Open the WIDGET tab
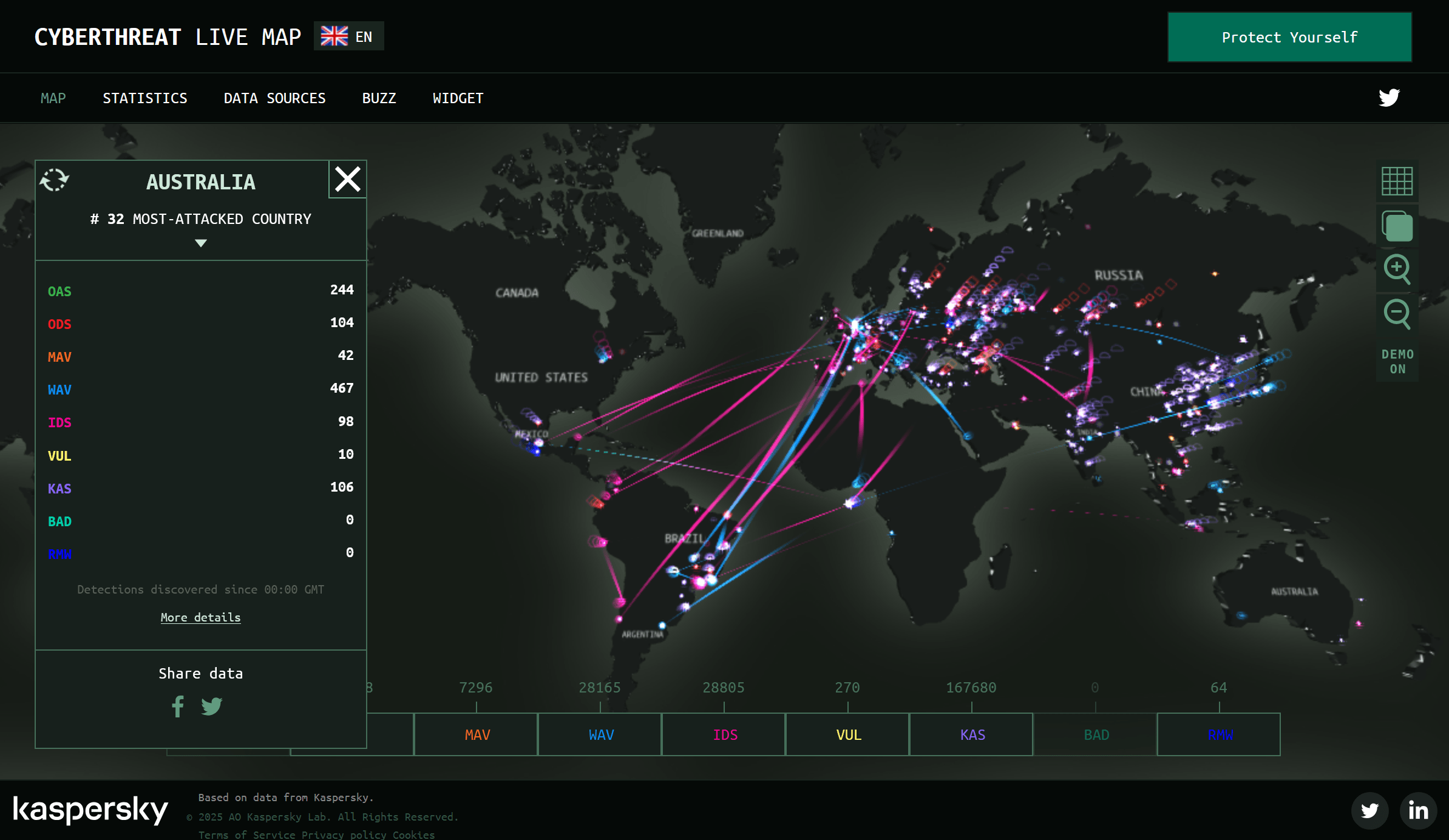 point(458,98)
